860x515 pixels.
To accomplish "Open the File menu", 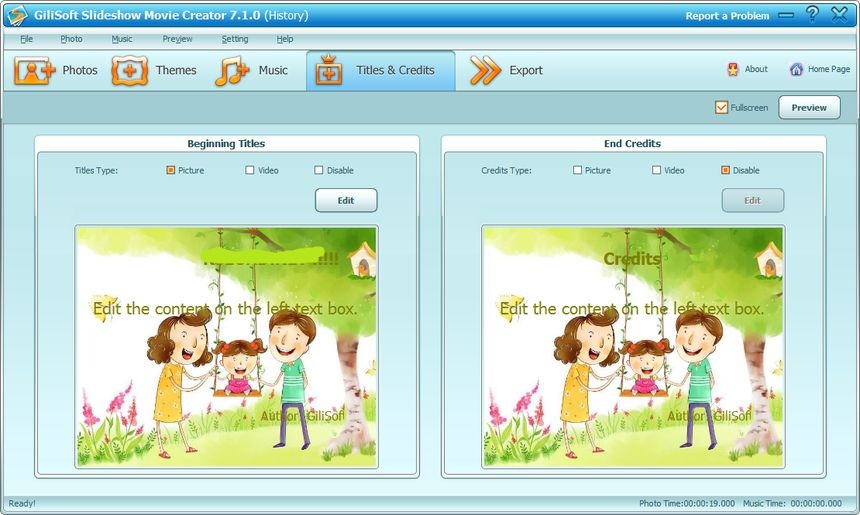I will click(x=26, y=39).
